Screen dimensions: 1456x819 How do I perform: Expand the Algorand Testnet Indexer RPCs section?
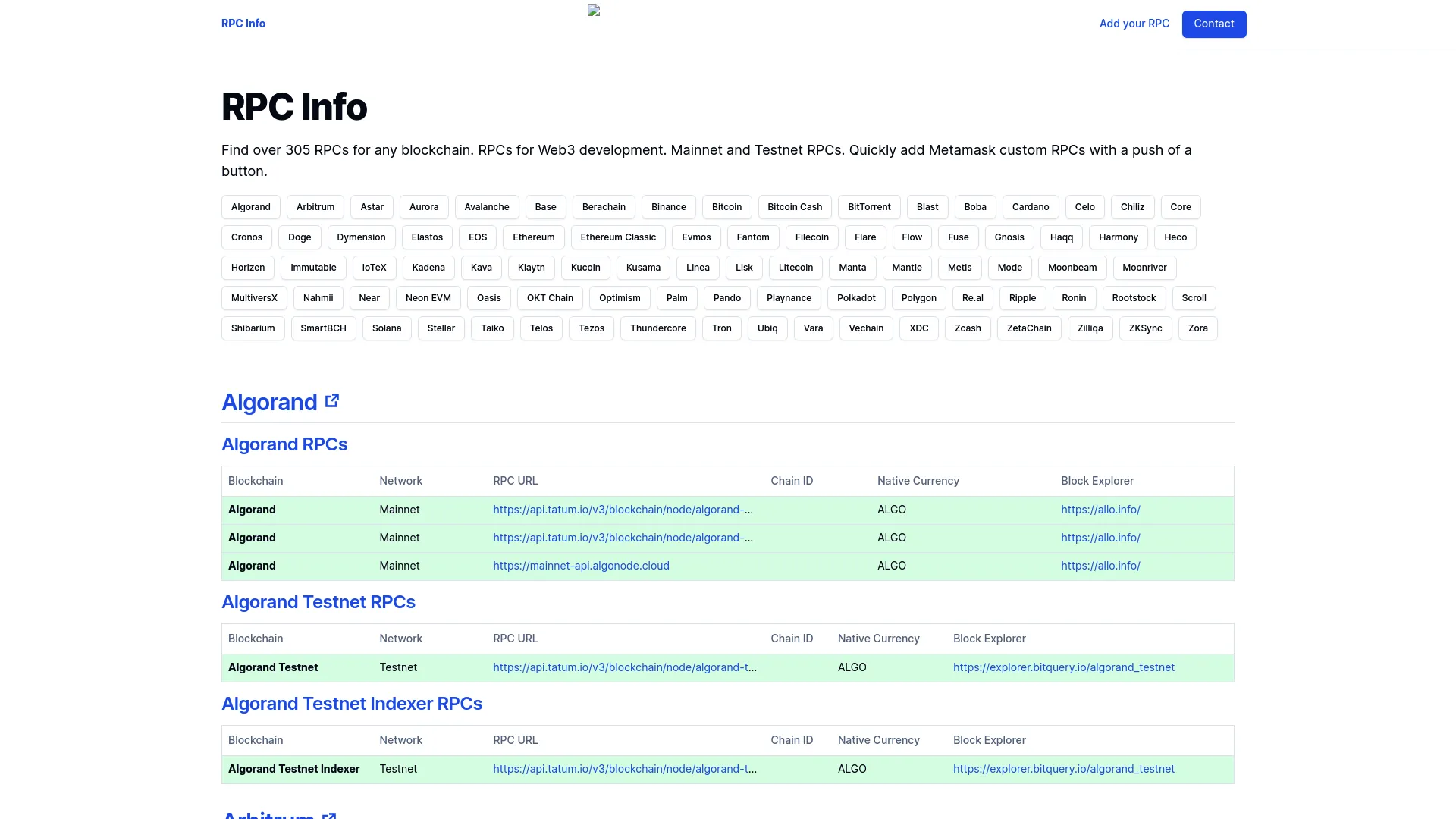[x=351, y=703]
